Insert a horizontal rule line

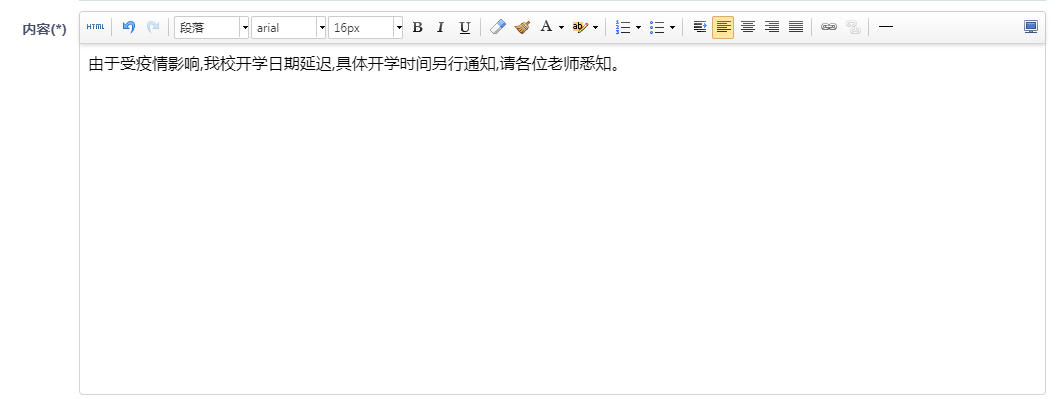click(x=886, y=28)
